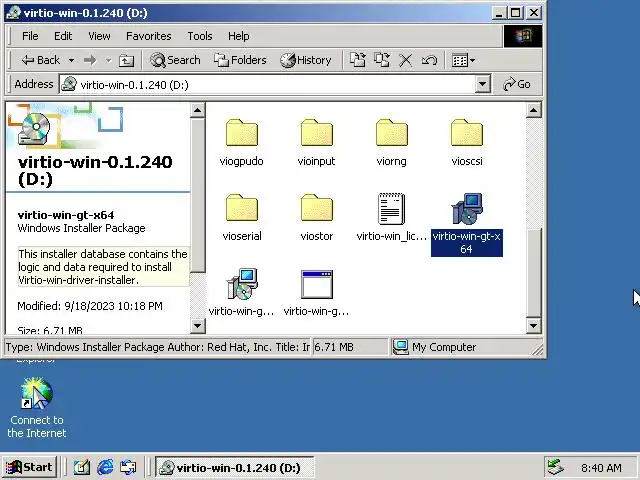Viewport: 640px width, 480px height.
Task: Click virtio-win-0.1.240 (D:) taskbar button
Action: coord(234,467)
